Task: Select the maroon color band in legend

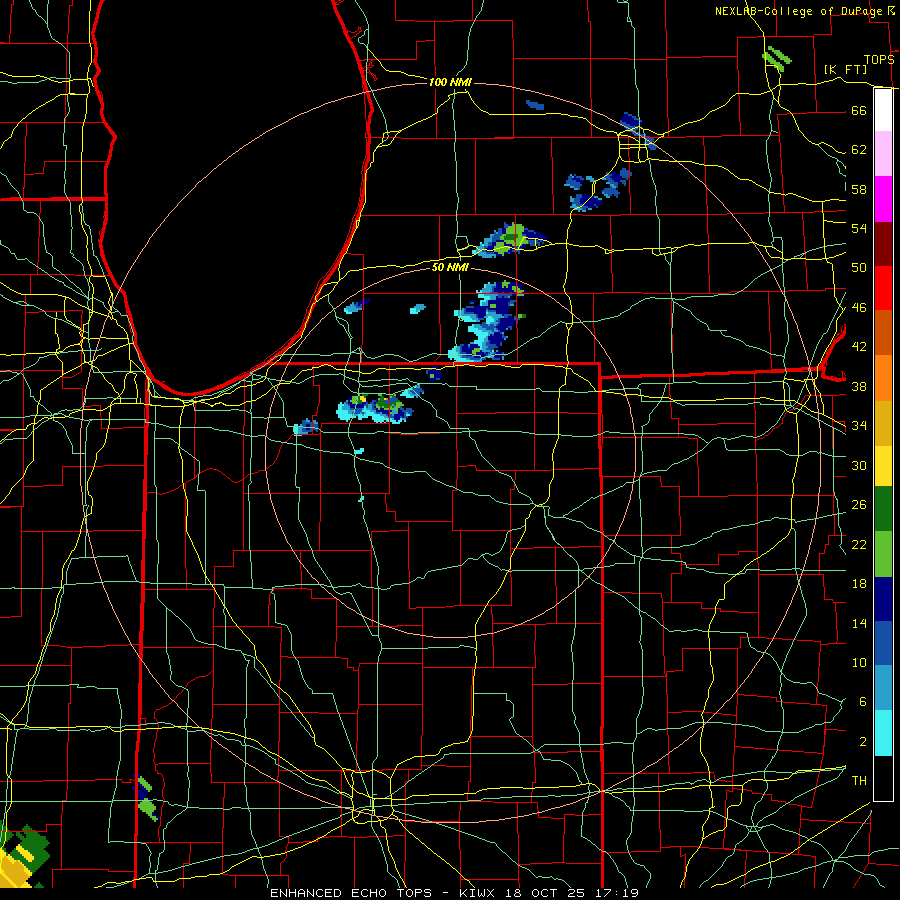Action: (883, 243)
